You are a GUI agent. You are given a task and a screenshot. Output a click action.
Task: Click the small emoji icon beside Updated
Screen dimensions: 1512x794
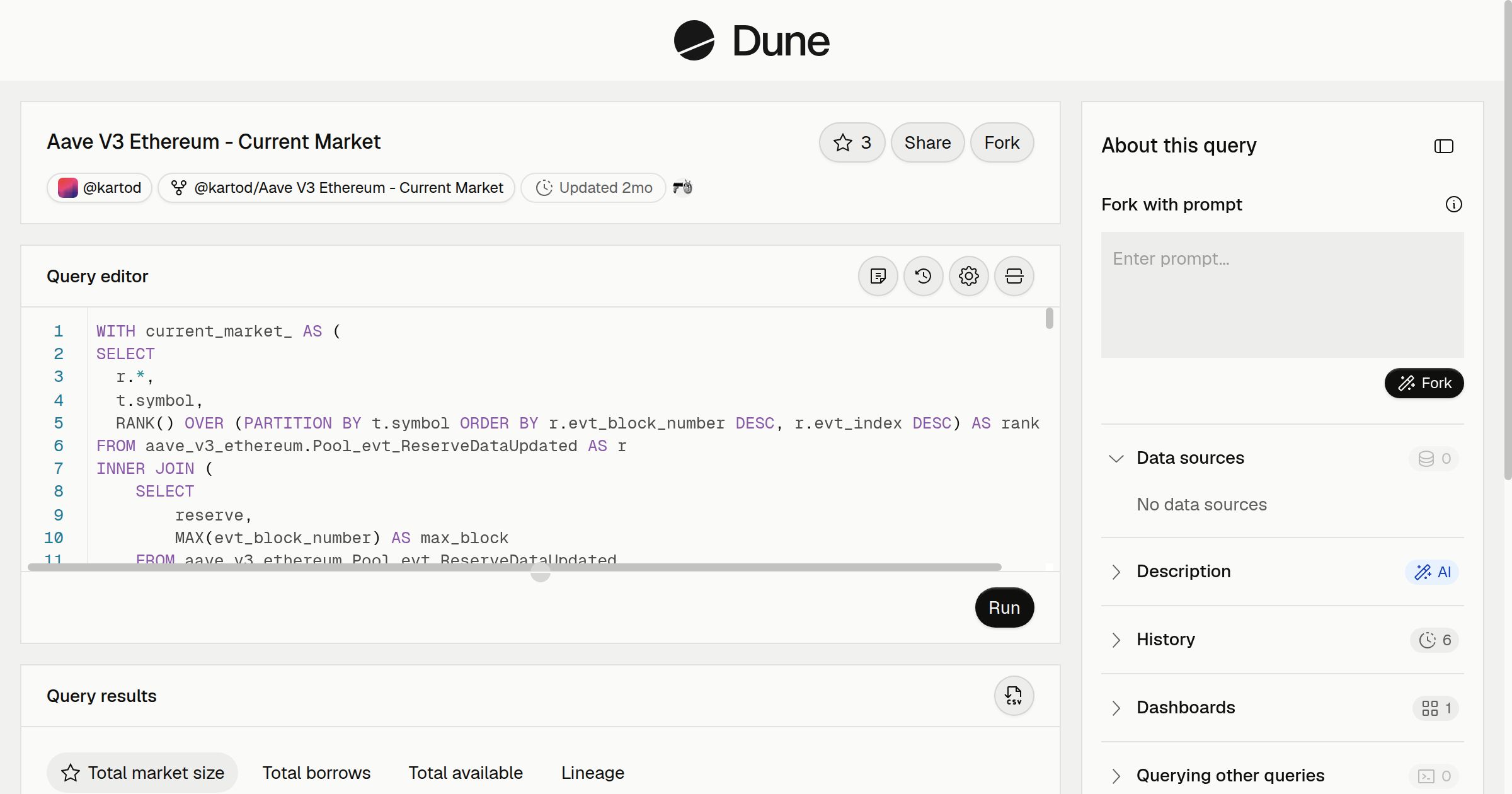tap(682, 187)
